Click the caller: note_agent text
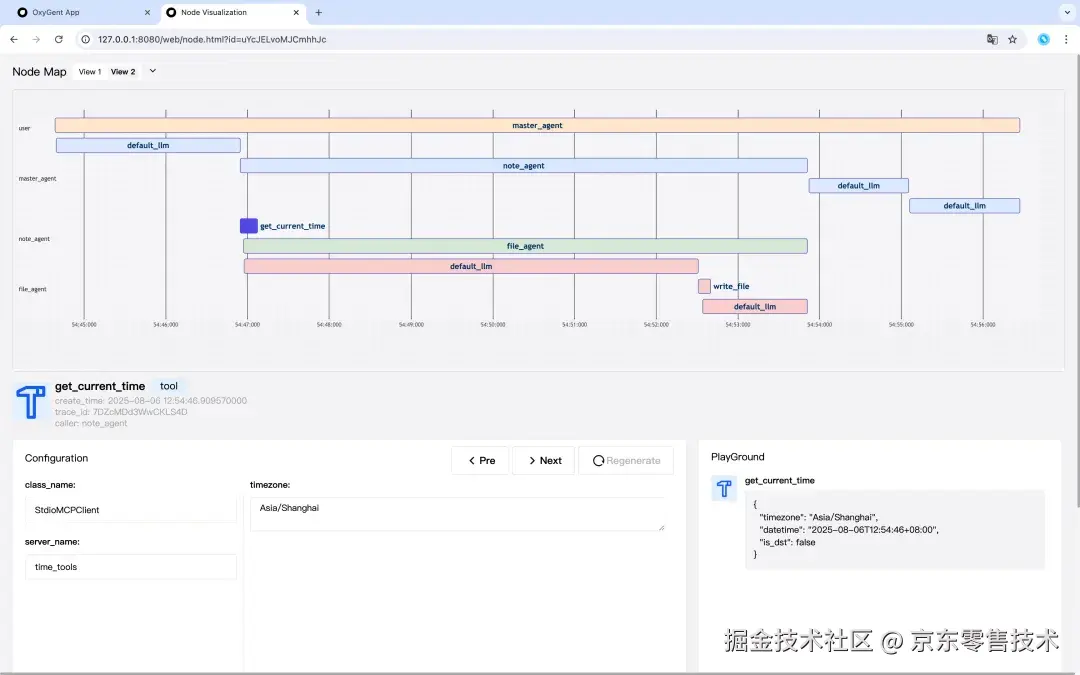 coord(91,424)
